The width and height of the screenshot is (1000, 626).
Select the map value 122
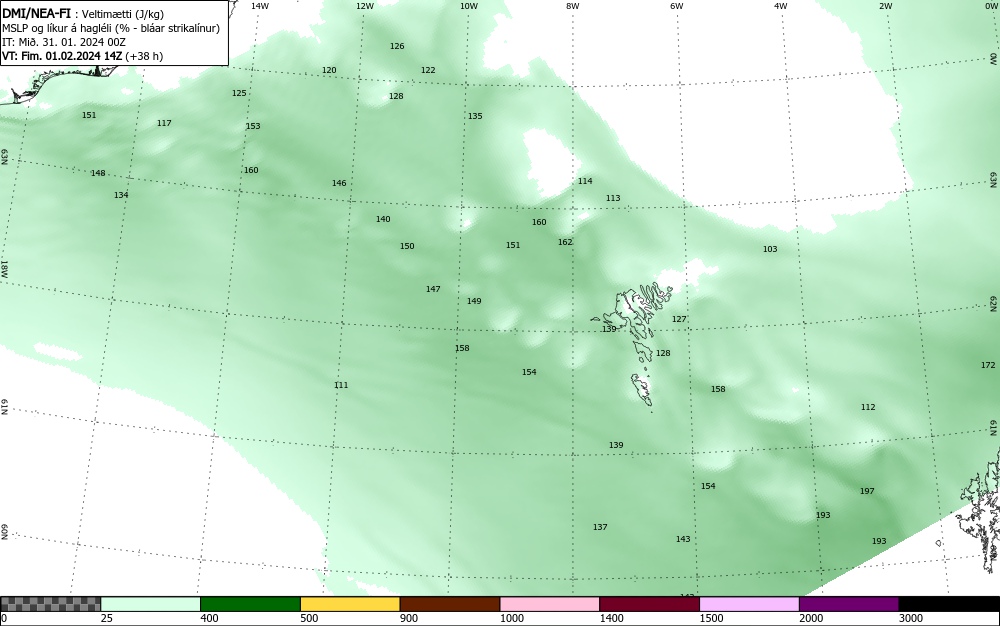coord(428,70)
